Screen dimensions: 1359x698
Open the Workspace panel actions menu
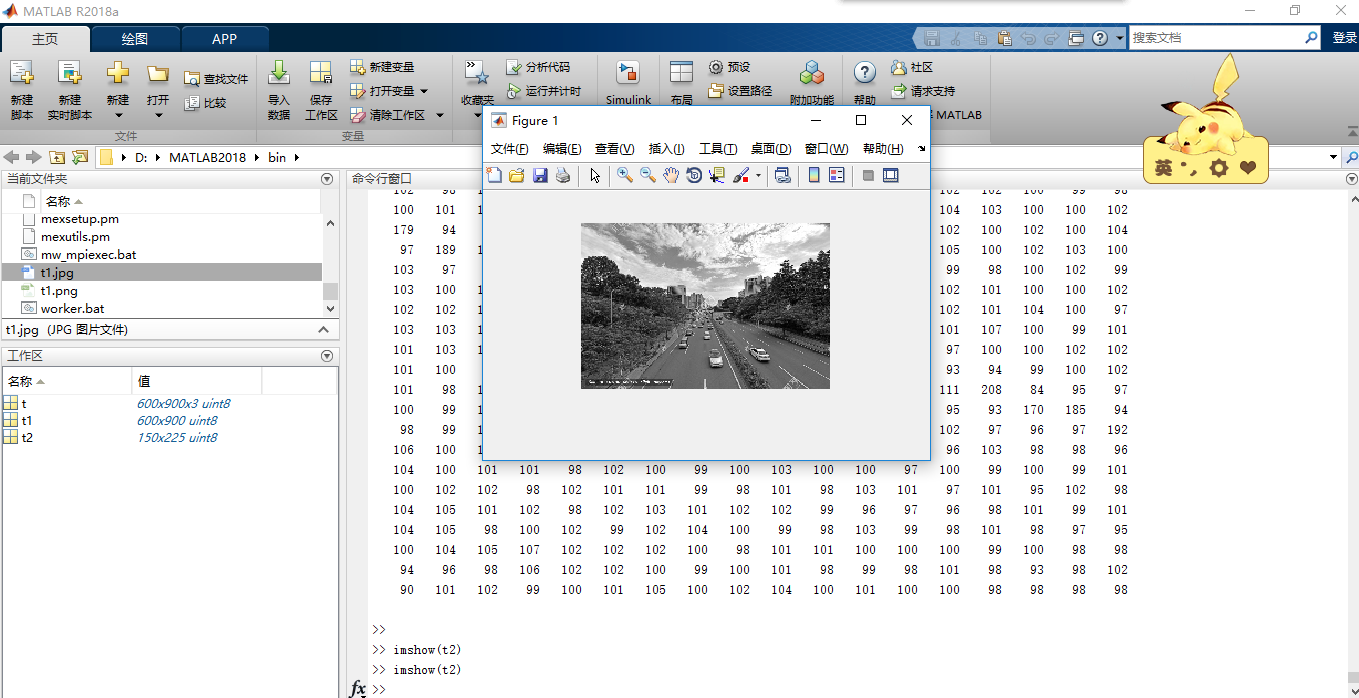click(327, 356)
